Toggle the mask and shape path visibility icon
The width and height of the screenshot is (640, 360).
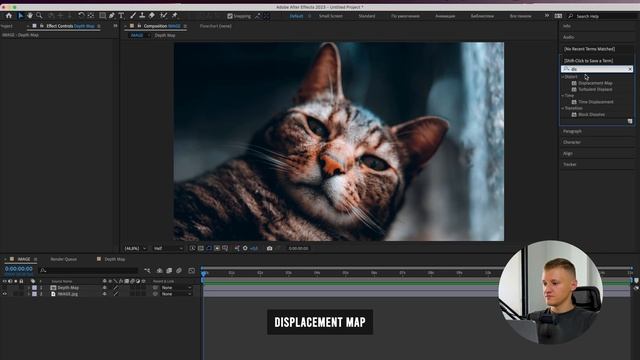pos(209,248)
